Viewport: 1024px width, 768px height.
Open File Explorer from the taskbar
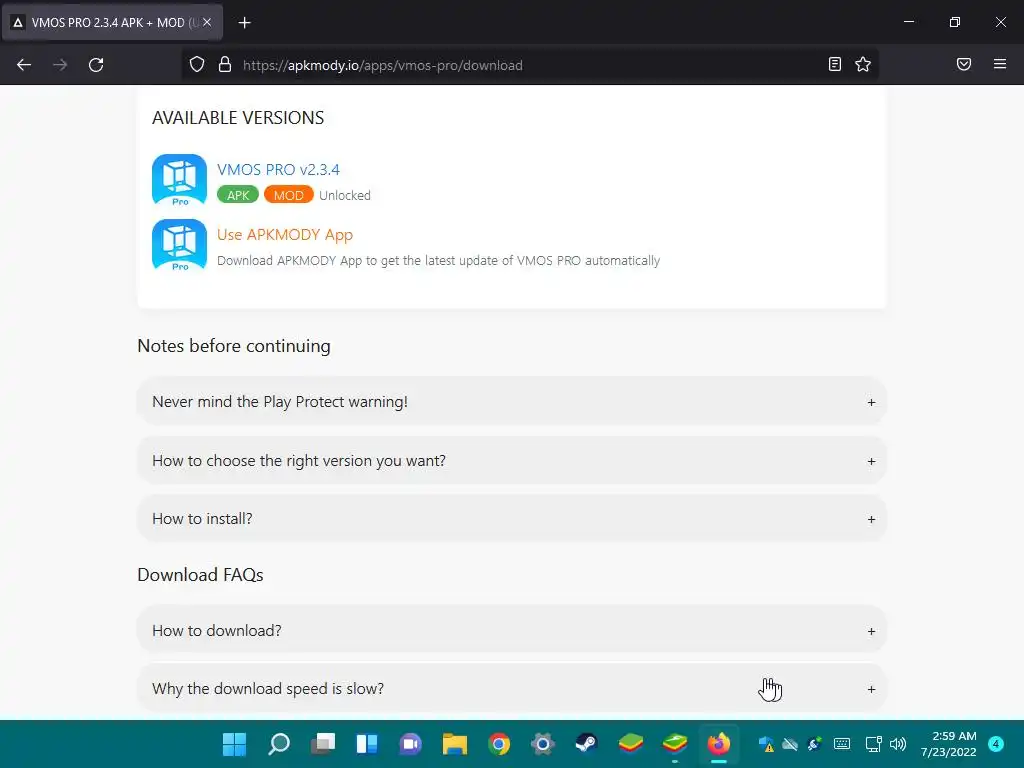tap(455, 744)
